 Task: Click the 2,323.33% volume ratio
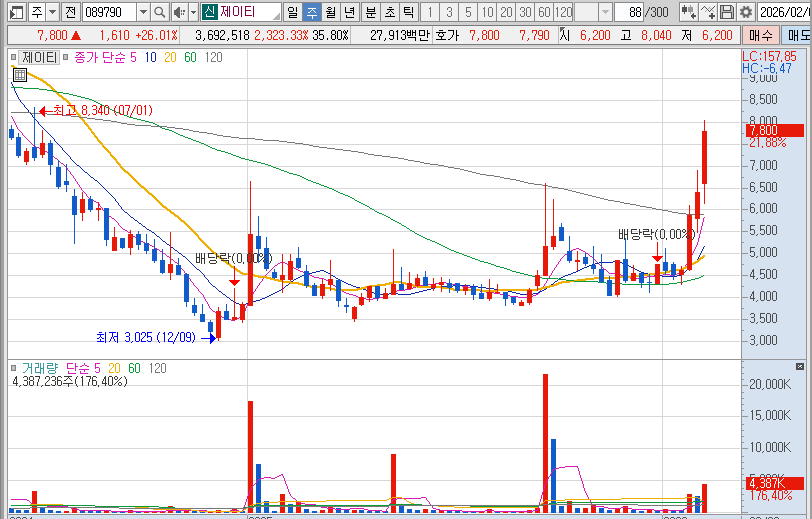[x=281, y=35]
